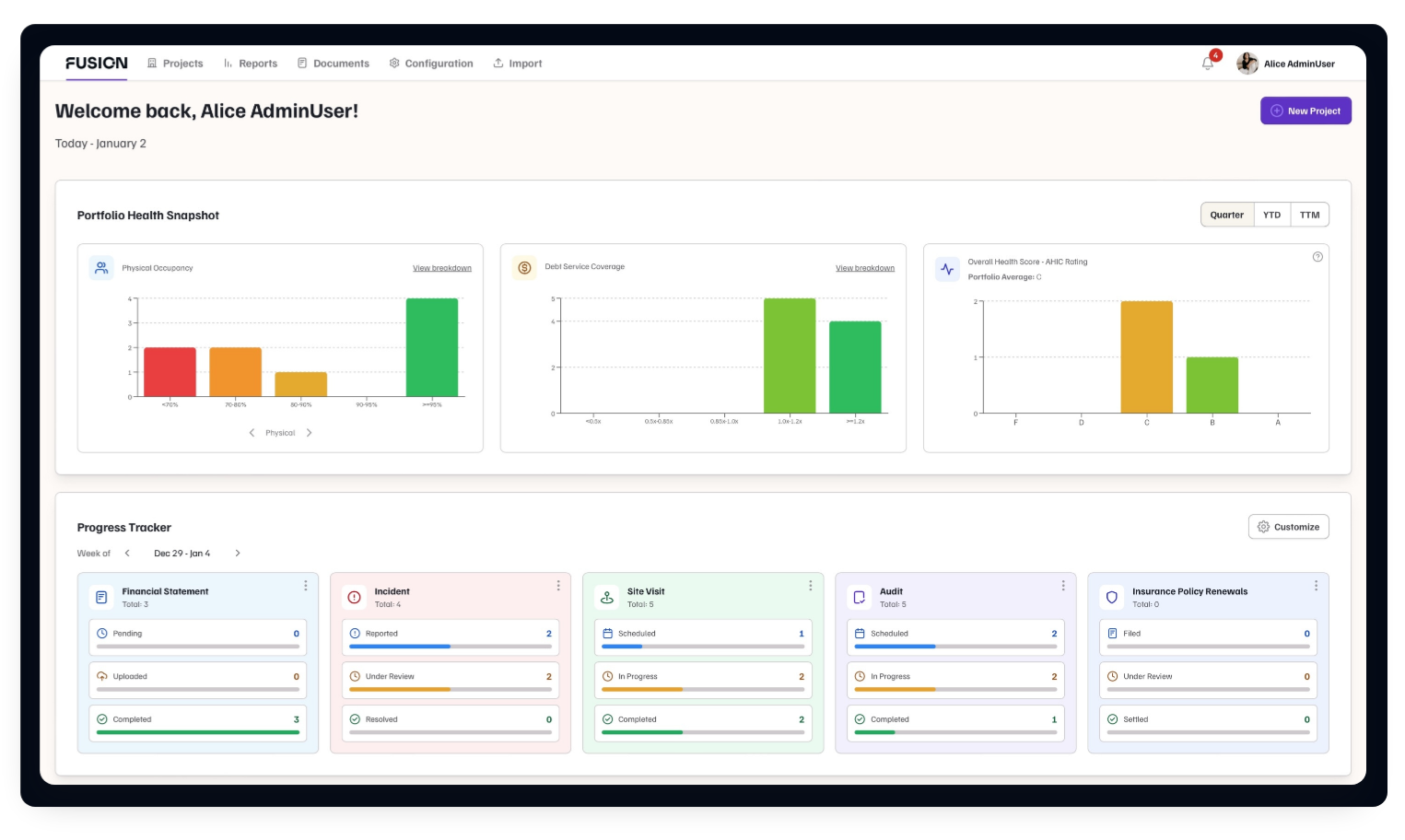Open the Import menu

coord(518,64)
